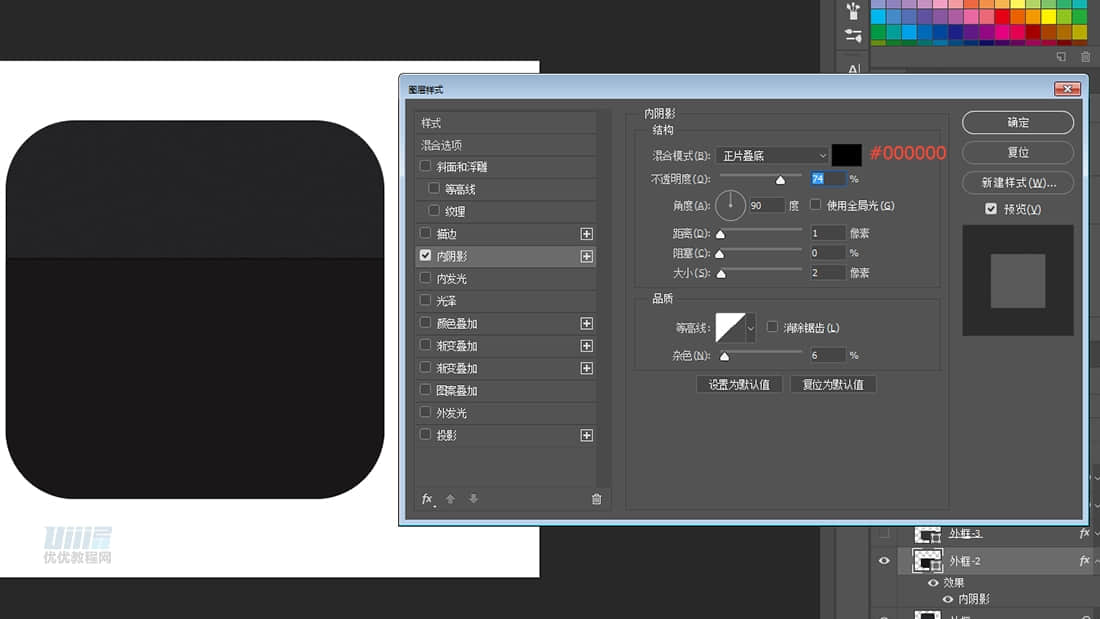Screen dimensions: 1100x619
Task: Click the 杂色 slider handle
Action: [725, 357]
